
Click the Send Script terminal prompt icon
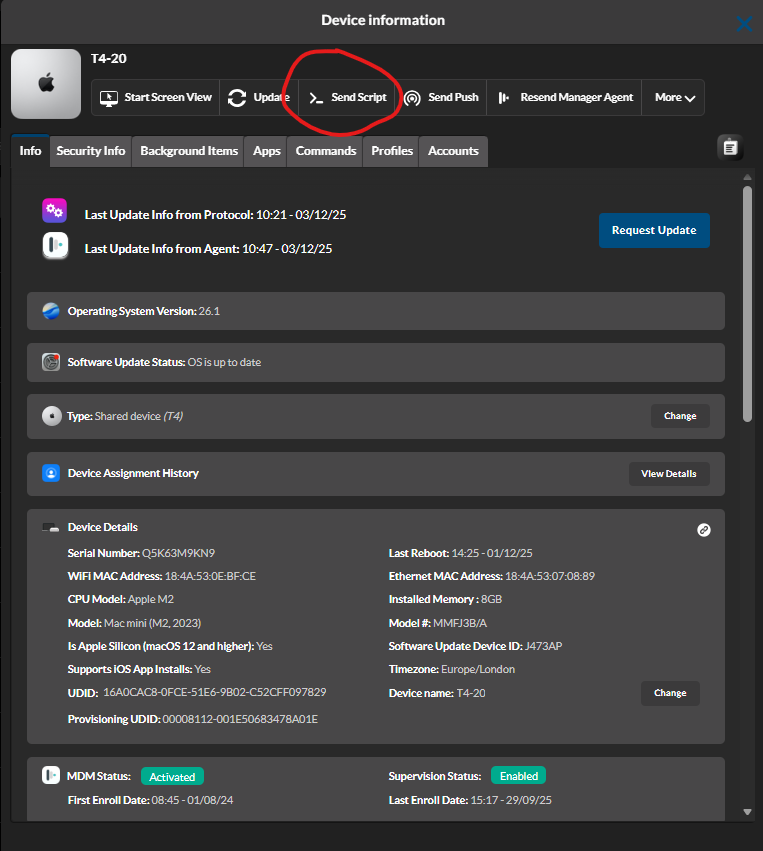[x=316, y=98]
